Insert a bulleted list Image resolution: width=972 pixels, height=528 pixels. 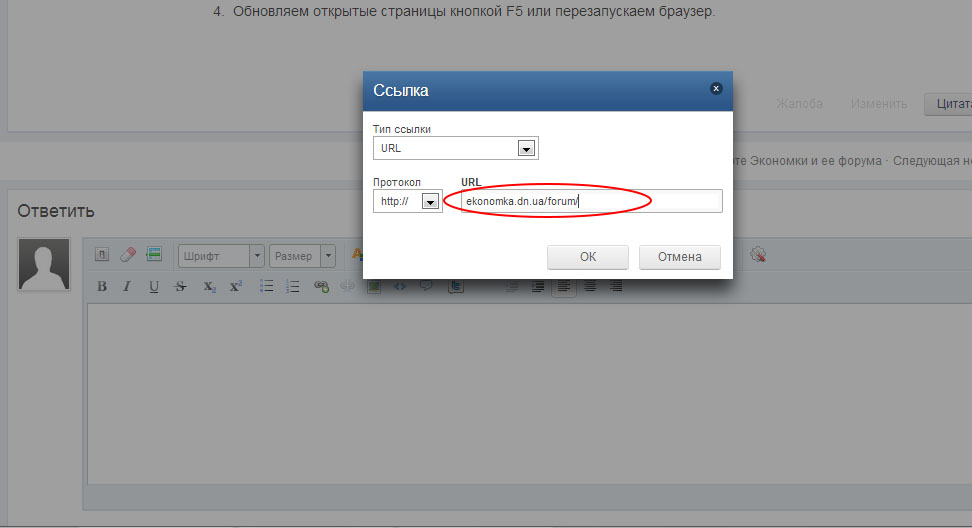267,286
